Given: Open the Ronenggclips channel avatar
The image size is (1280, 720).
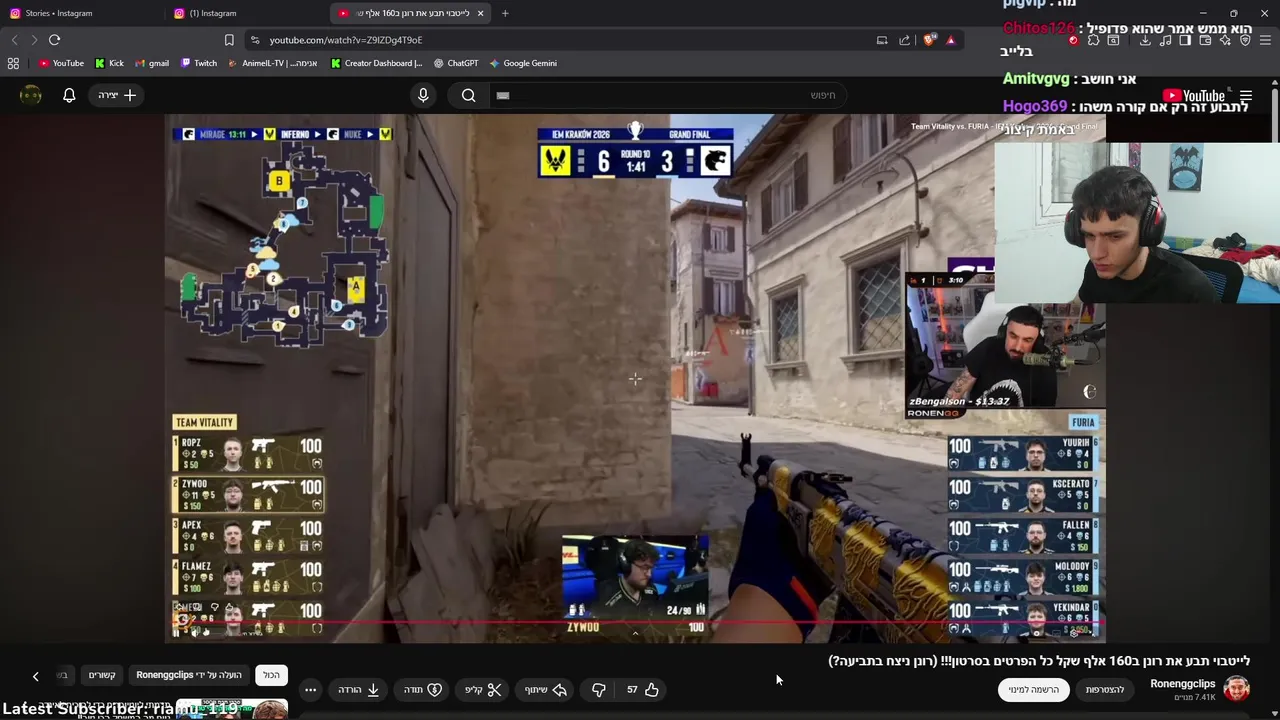Looking at the screenshot, I should (x=1237, y=689).
